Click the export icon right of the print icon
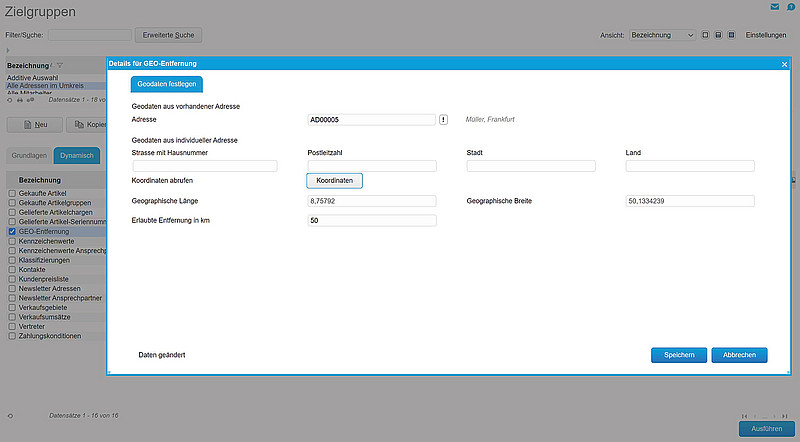The image size is (800, 442). pyautogui.click(x=30, y=100)
